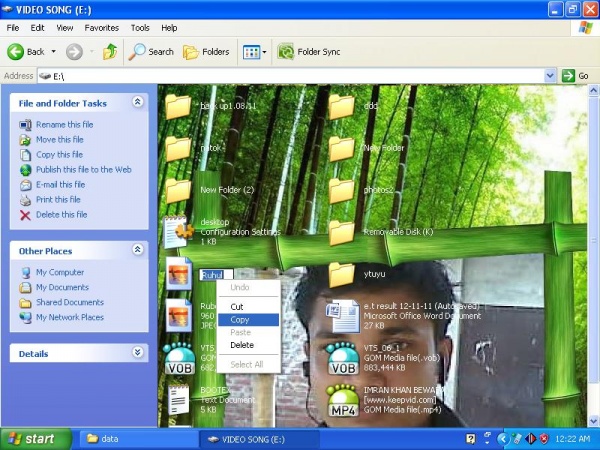Toggle the Folders pane button
600x450 pixels.
[205, 51]
